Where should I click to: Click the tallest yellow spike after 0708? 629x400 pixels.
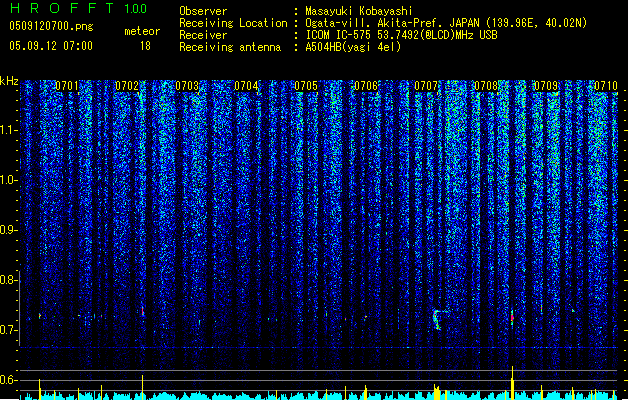[x=512, y=383]
